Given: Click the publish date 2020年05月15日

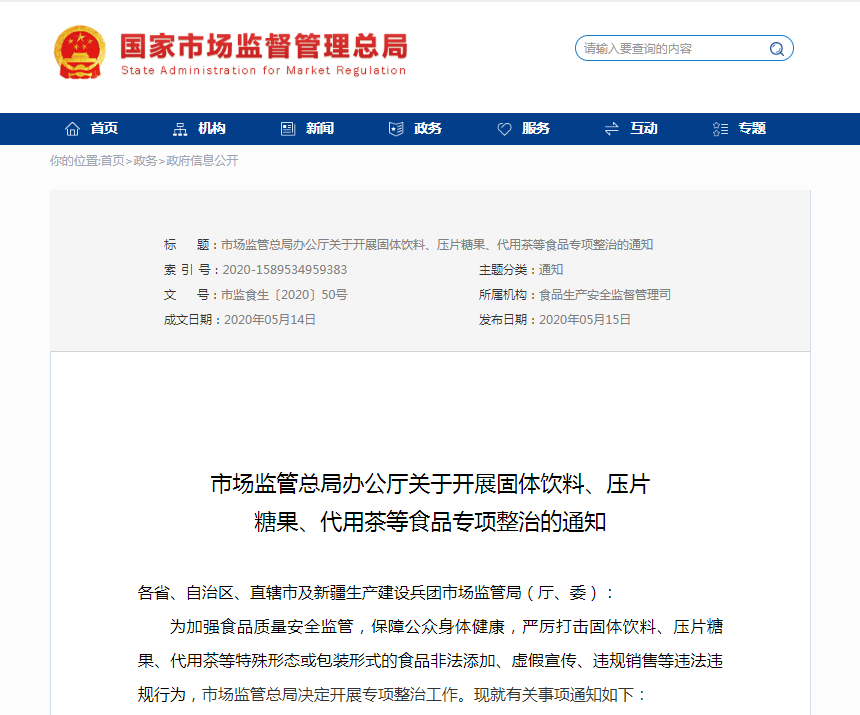Looking at the screenshot, I should [x=585, y=320].
